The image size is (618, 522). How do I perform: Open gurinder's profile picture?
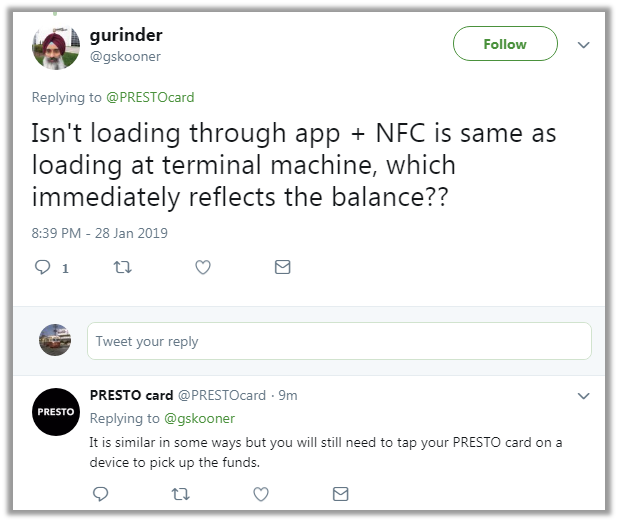click(56, 47)
